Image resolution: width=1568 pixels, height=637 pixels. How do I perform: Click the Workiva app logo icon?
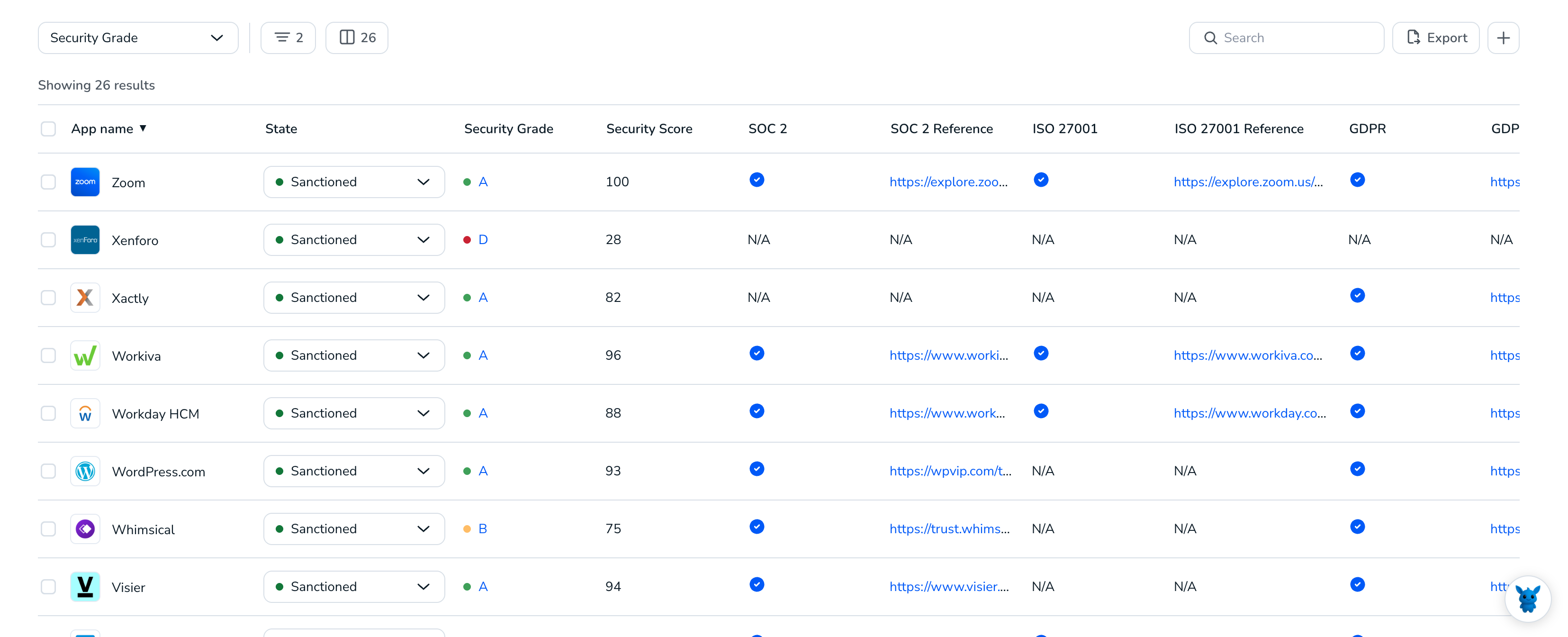[85, 355]
